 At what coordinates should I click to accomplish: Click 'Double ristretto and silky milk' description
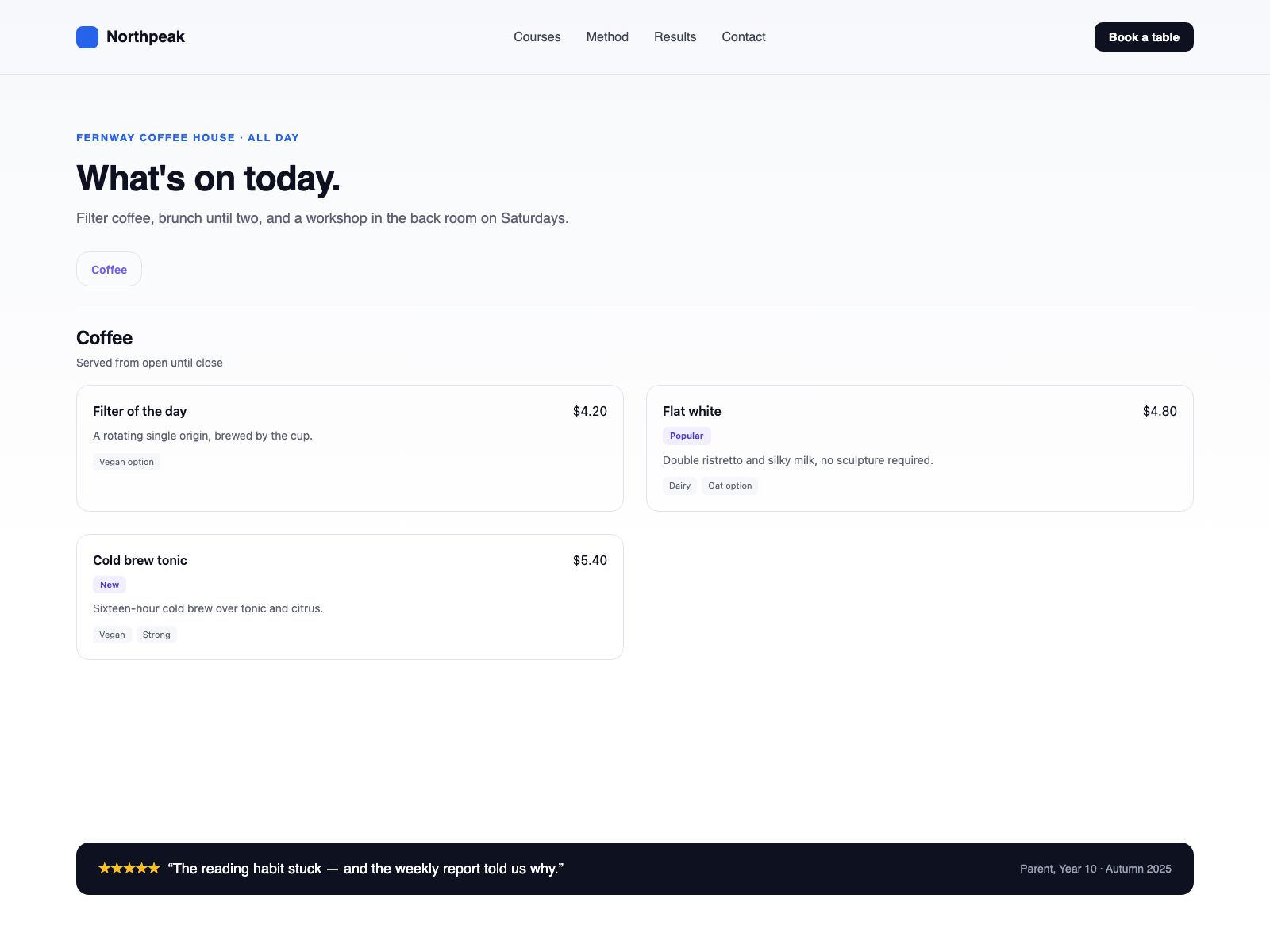798,460
